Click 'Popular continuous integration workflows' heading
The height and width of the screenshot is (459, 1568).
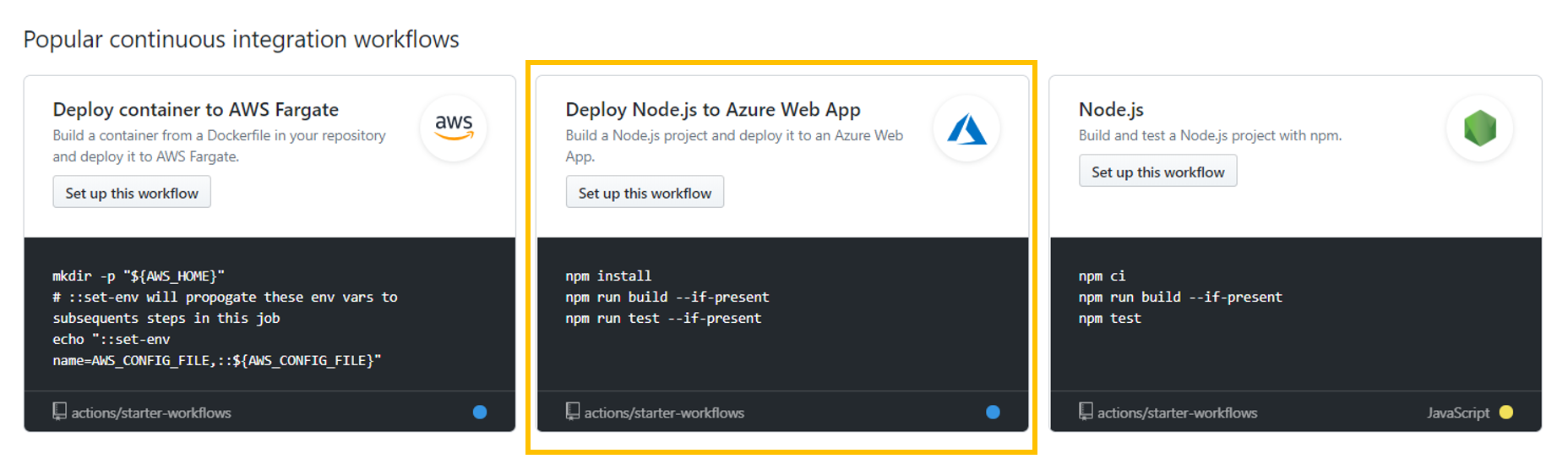[x=241, y=40]
